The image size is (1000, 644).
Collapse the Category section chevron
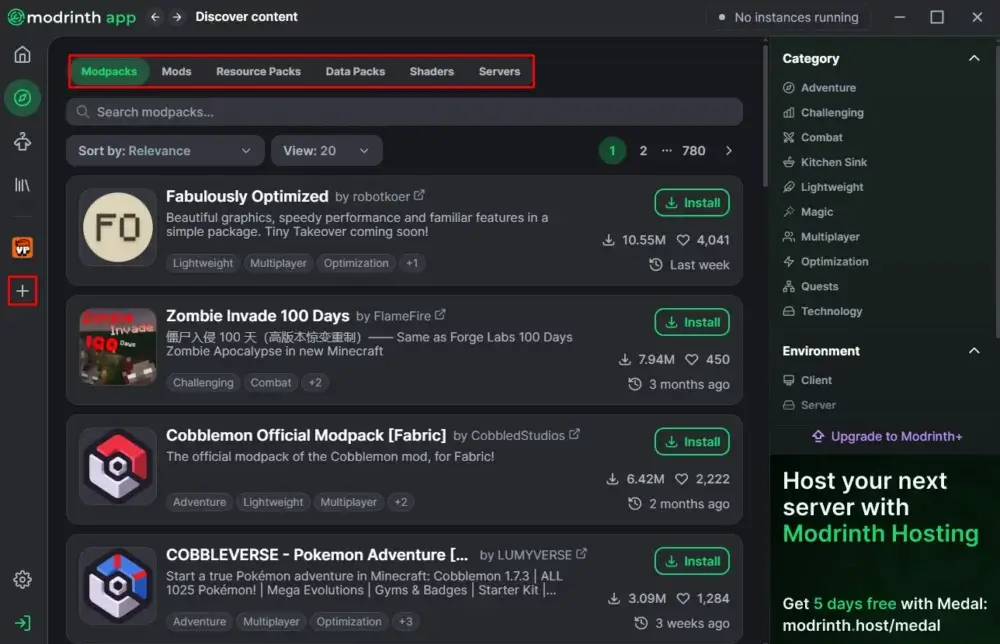pyautogui.click(x=974, y=59)
